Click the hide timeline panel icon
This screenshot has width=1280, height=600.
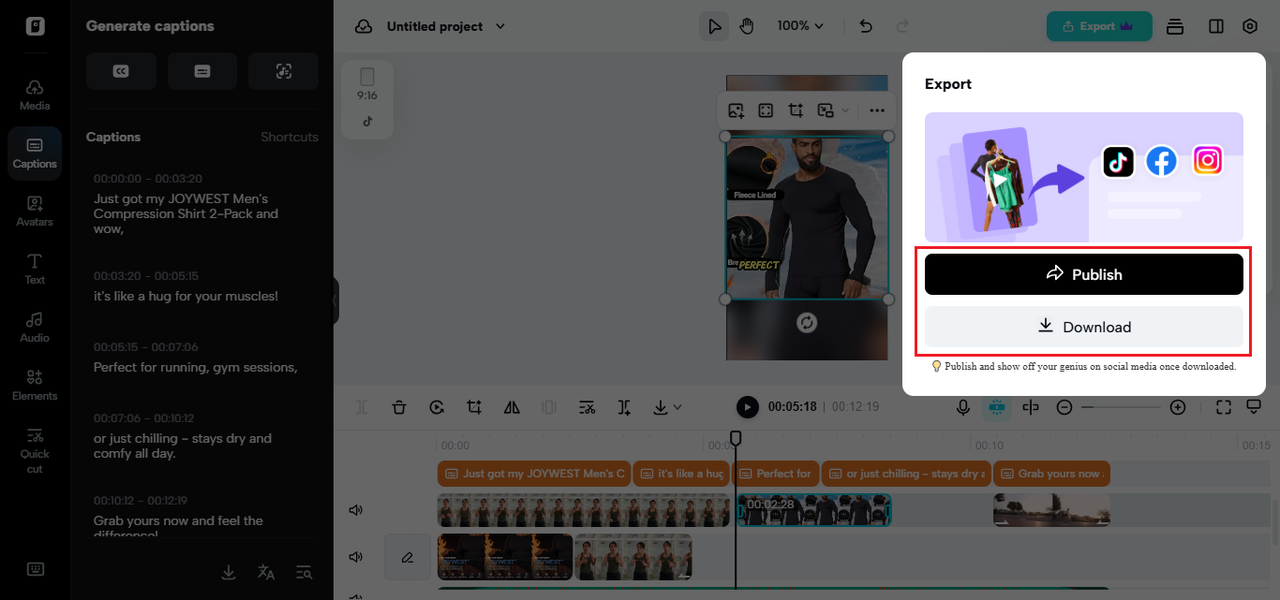coord(1254,407)
